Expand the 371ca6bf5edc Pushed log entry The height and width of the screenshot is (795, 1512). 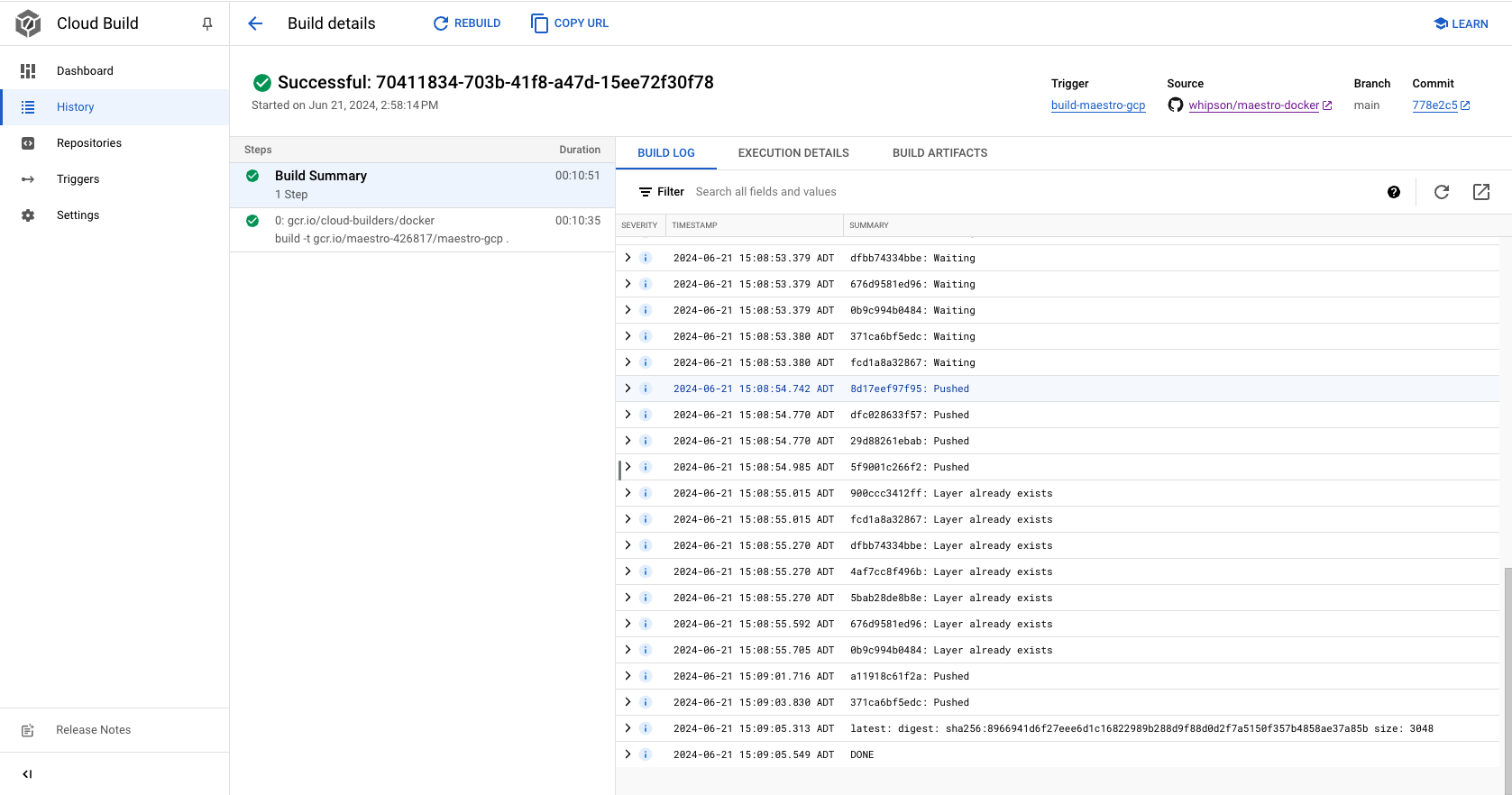click(x=628, y=702)
